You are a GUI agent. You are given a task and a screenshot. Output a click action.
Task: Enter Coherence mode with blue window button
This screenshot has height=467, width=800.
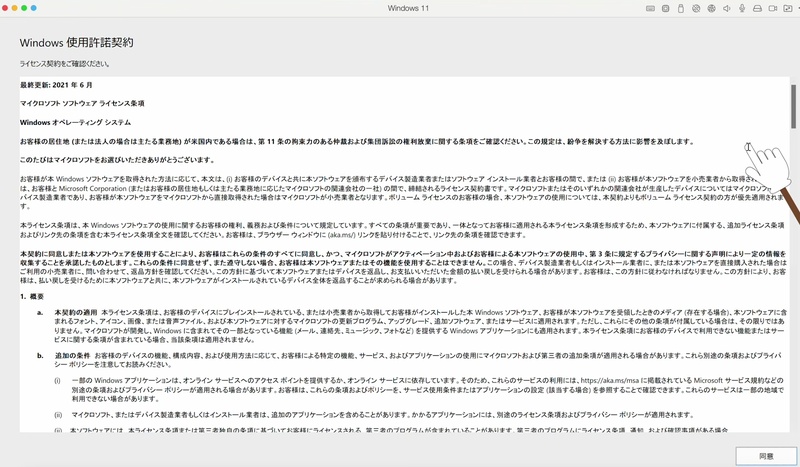click(34, 8)
